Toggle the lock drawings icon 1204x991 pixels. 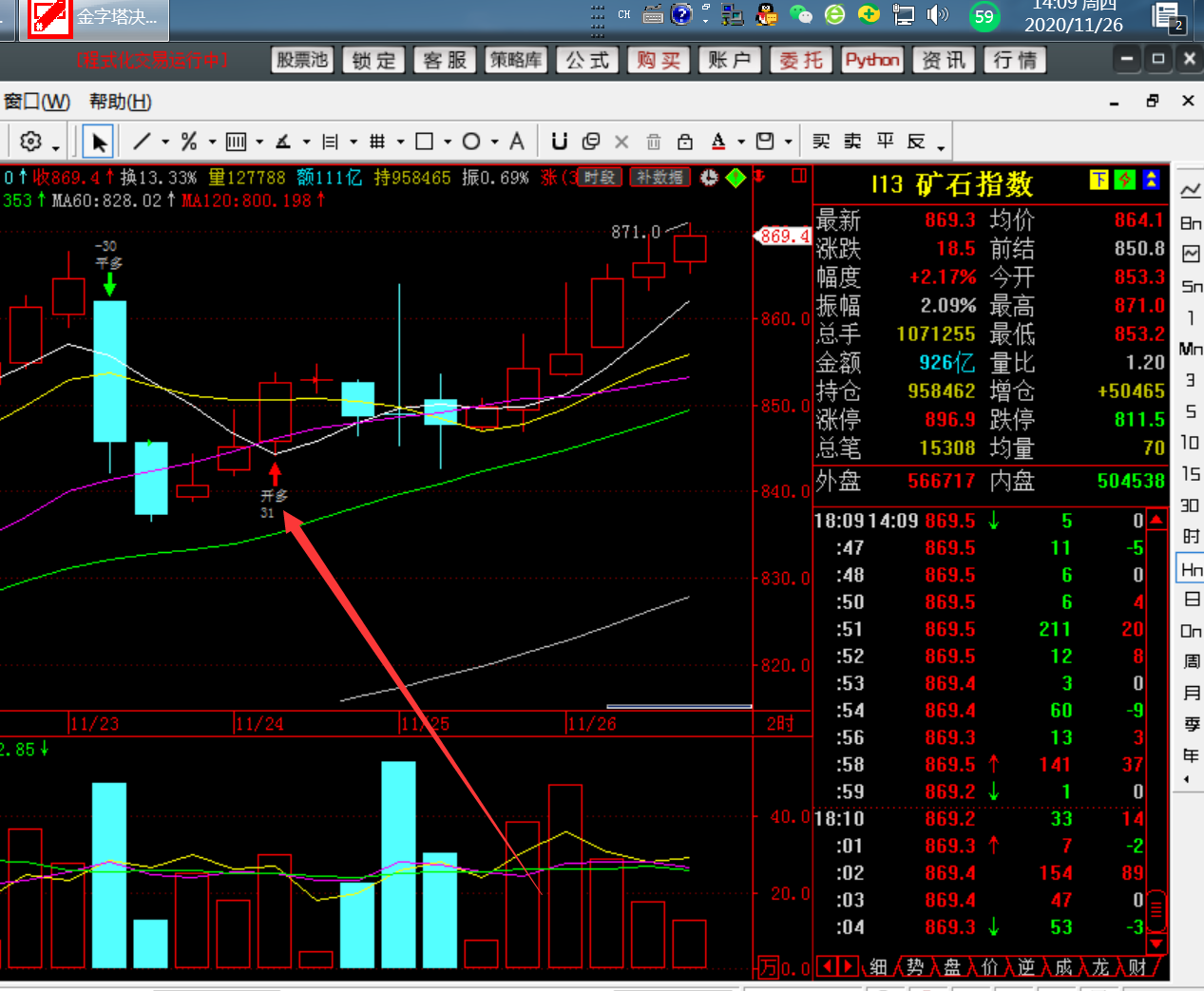pyautogui.click(x=685, y=142)
